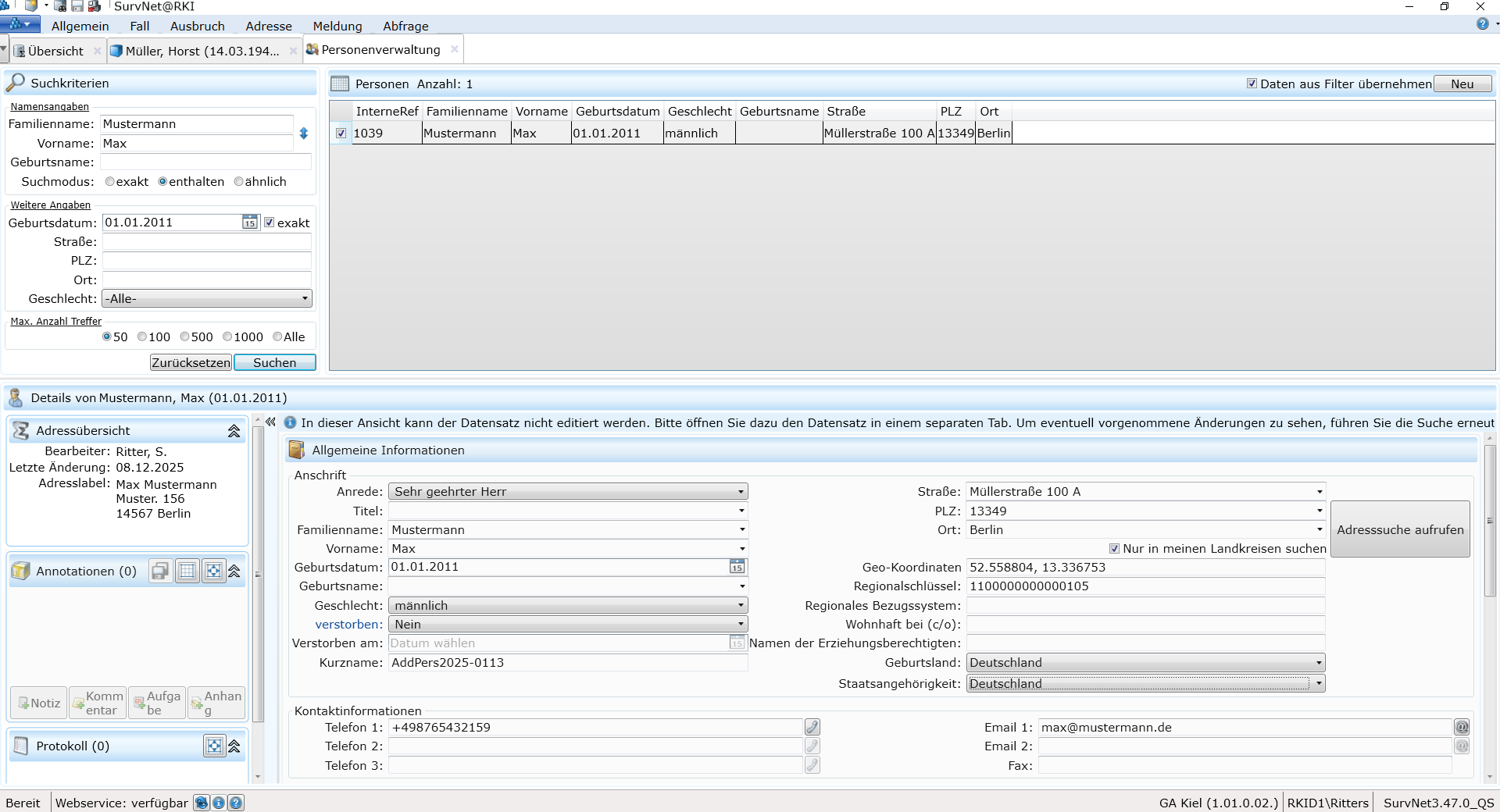Click the Protokoll expand window icon
This screenshot has height=812, width=1500.
213,746
